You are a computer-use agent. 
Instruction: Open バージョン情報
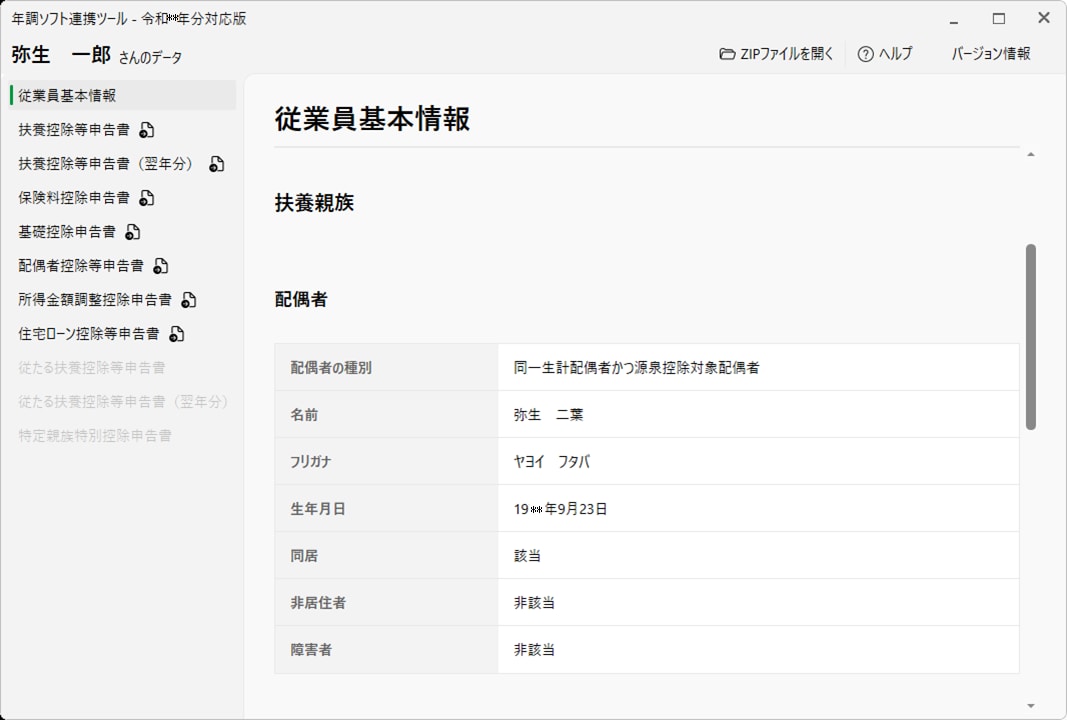click(990, 54)
